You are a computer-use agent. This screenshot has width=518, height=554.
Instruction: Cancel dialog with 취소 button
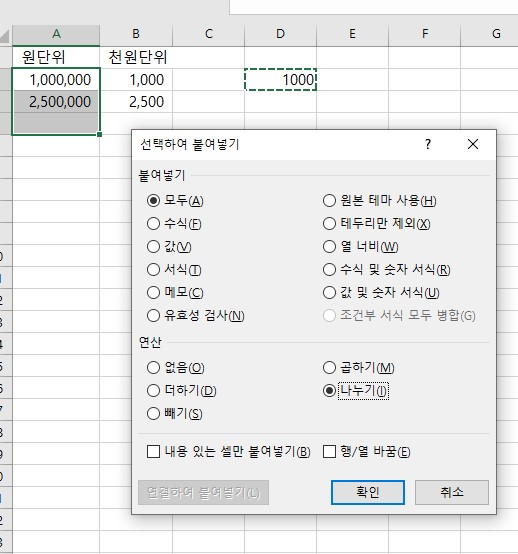coord(452,492)
